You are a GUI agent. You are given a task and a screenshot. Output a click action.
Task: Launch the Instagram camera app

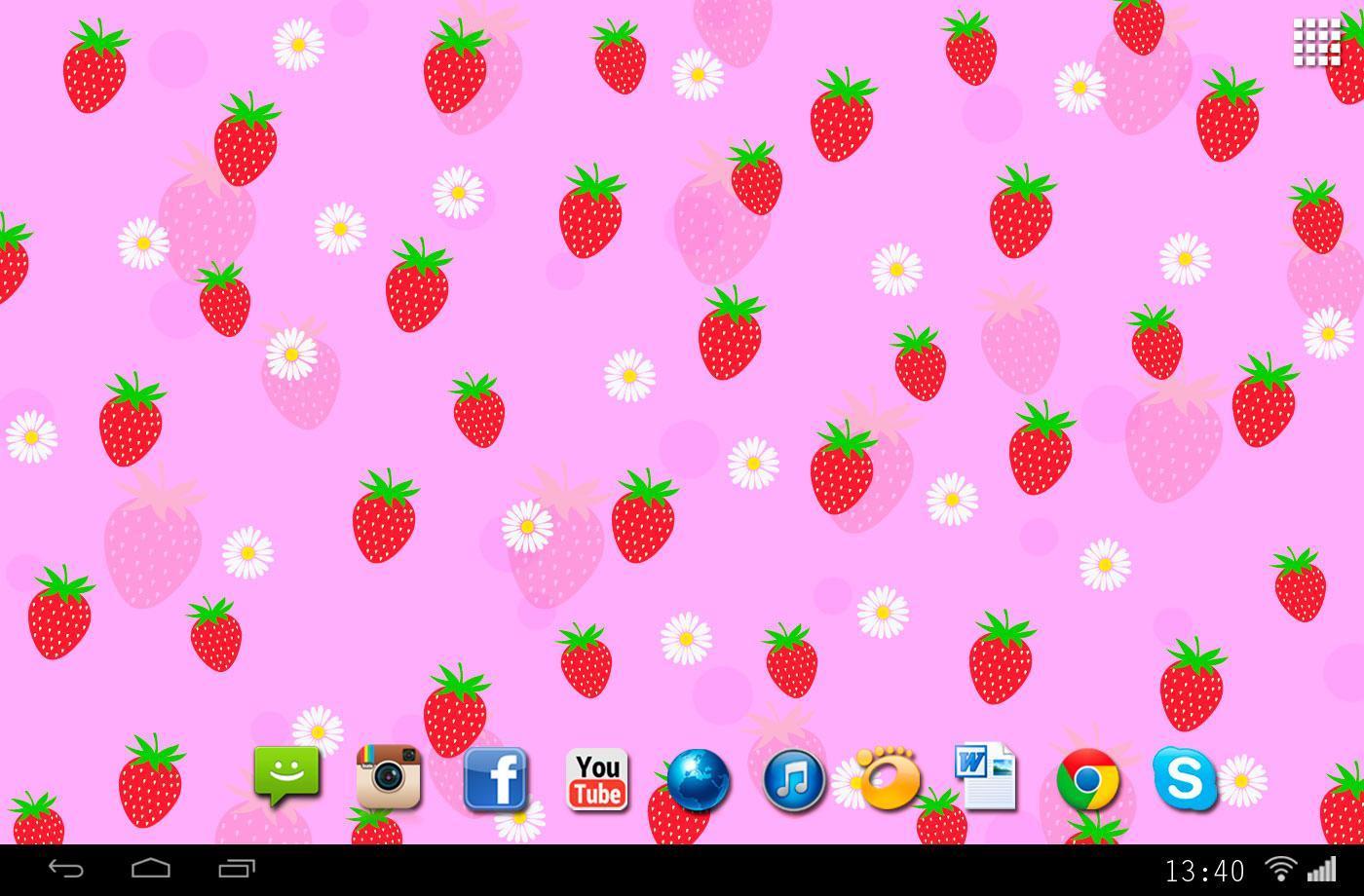(389, 777)
